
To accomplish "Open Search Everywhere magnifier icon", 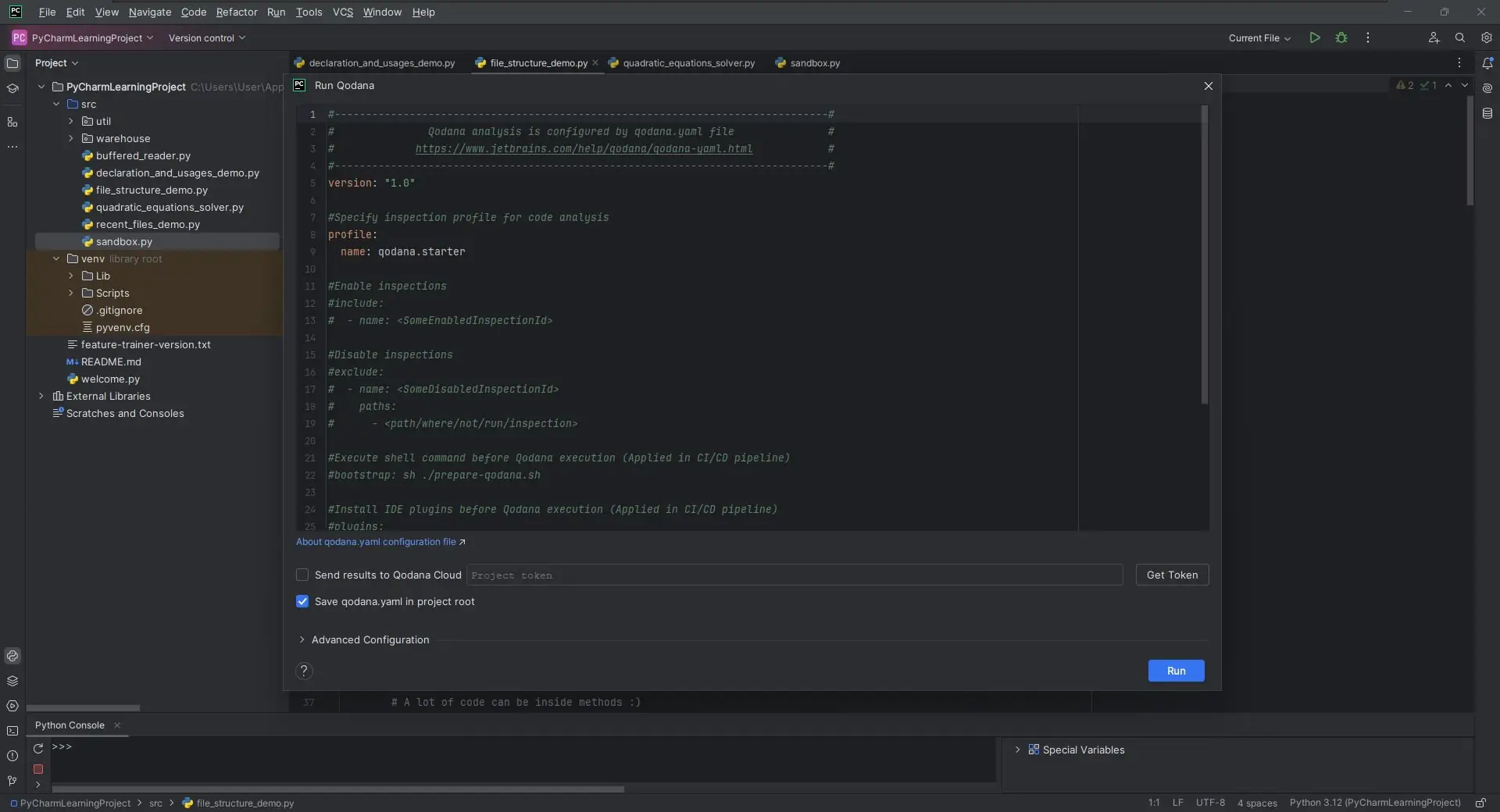I will click(x=1459, y=37).
